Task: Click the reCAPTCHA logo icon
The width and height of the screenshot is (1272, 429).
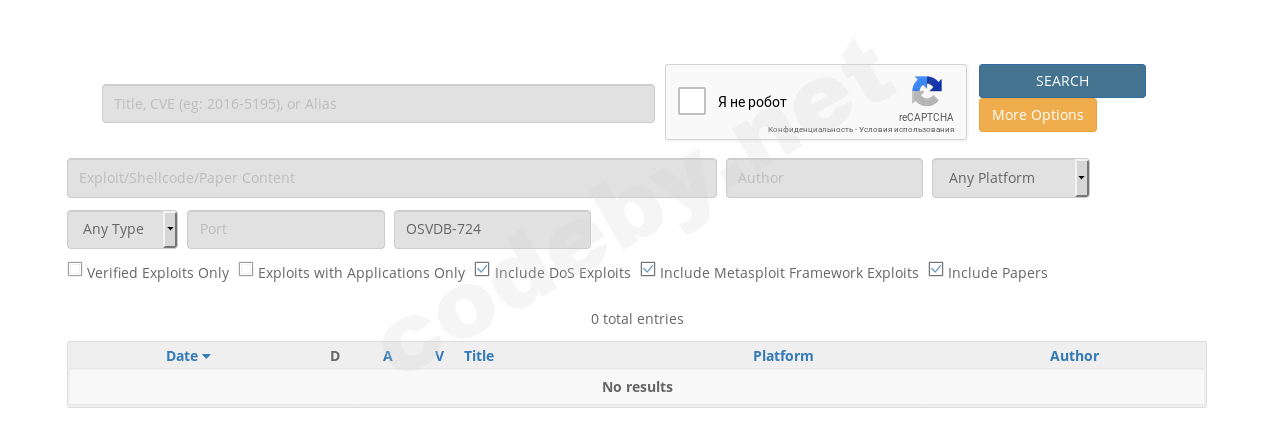Action: [927, 92]
